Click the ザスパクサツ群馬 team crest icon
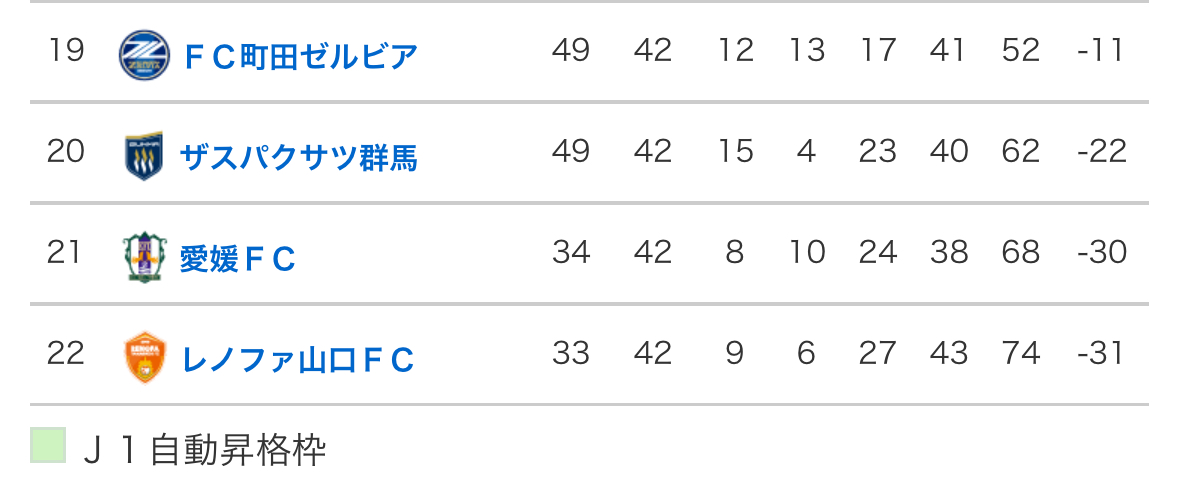Screen dimensions: 1179x486 click(x=145, y=156)
